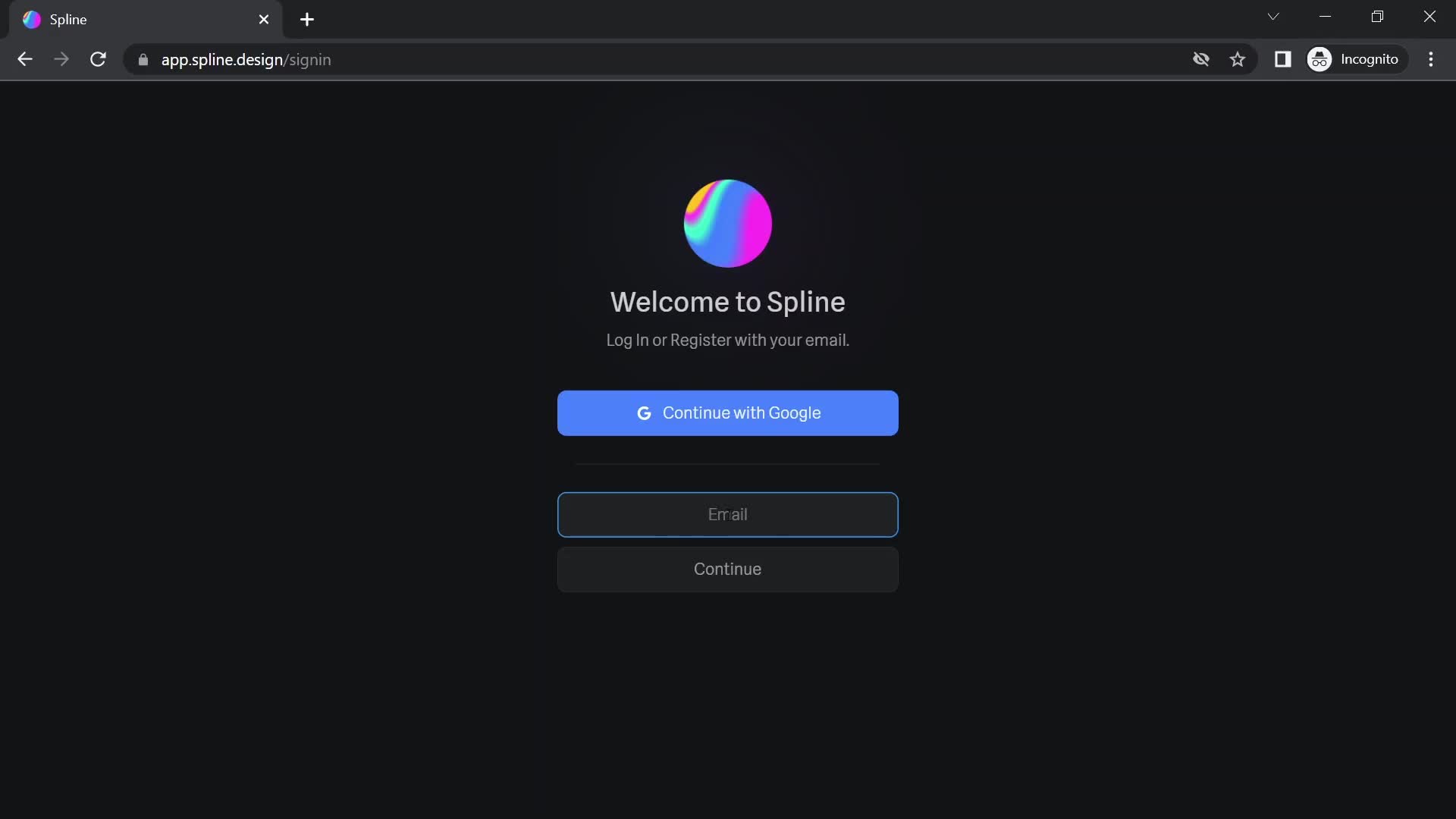Click the Continue with Google button
1456x819 pixels.
coord(727,412)
